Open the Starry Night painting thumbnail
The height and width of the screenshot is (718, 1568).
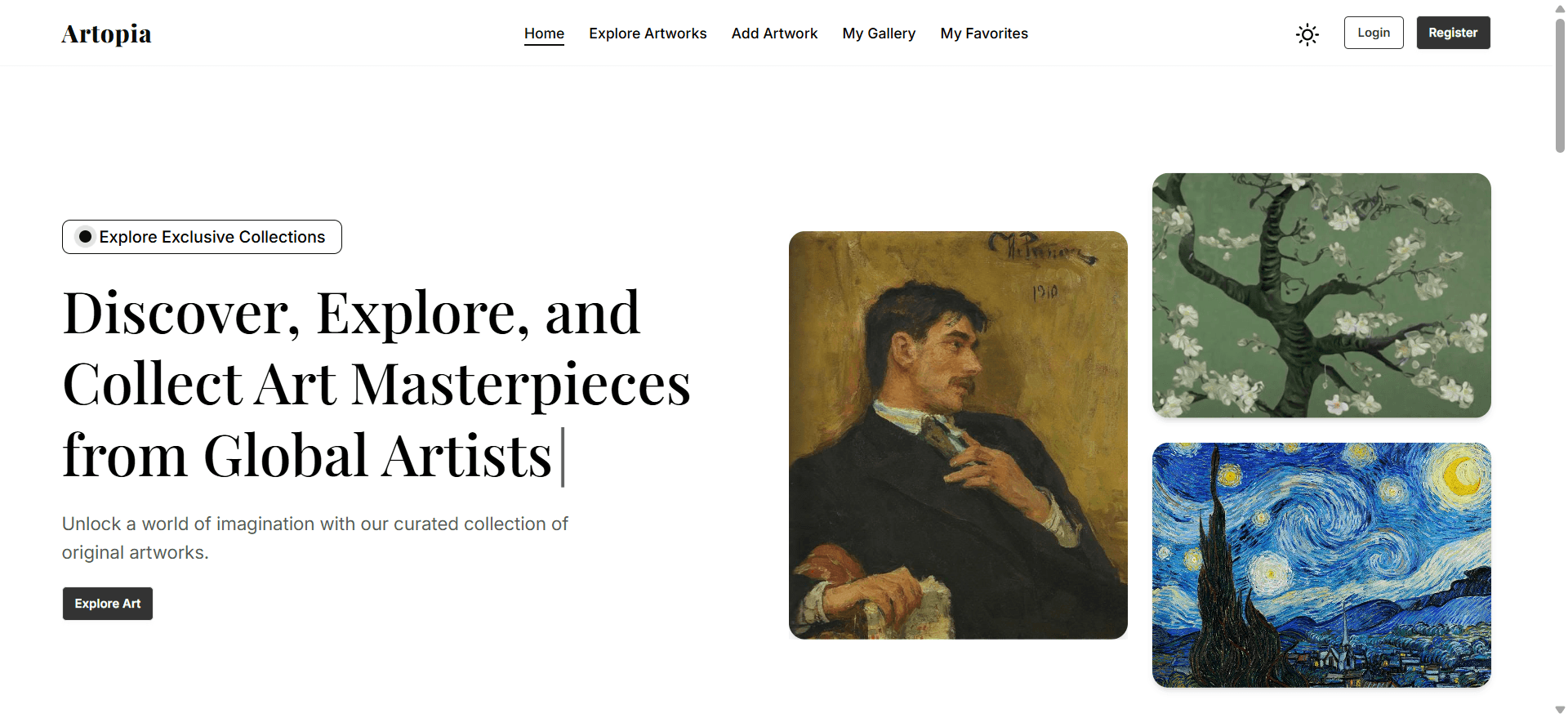point(1321,564)
